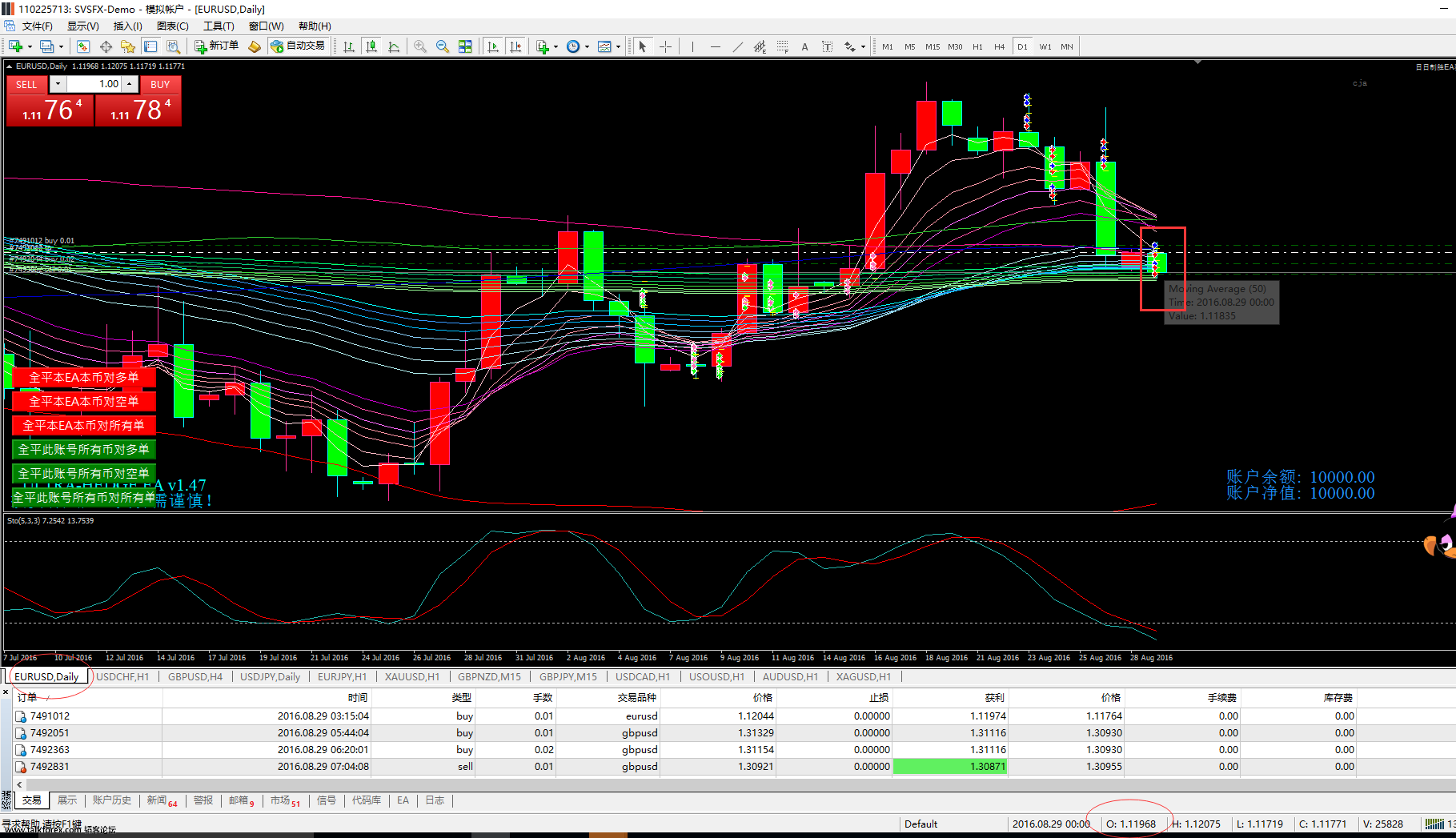Switch chart to candlesticks style
This screenshot has width=1456, height=838.
tap(371, 46)
